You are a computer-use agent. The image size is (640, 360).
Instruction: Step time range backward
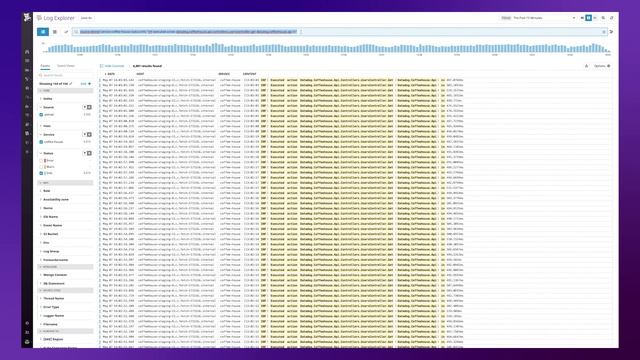tap(582, 18)
